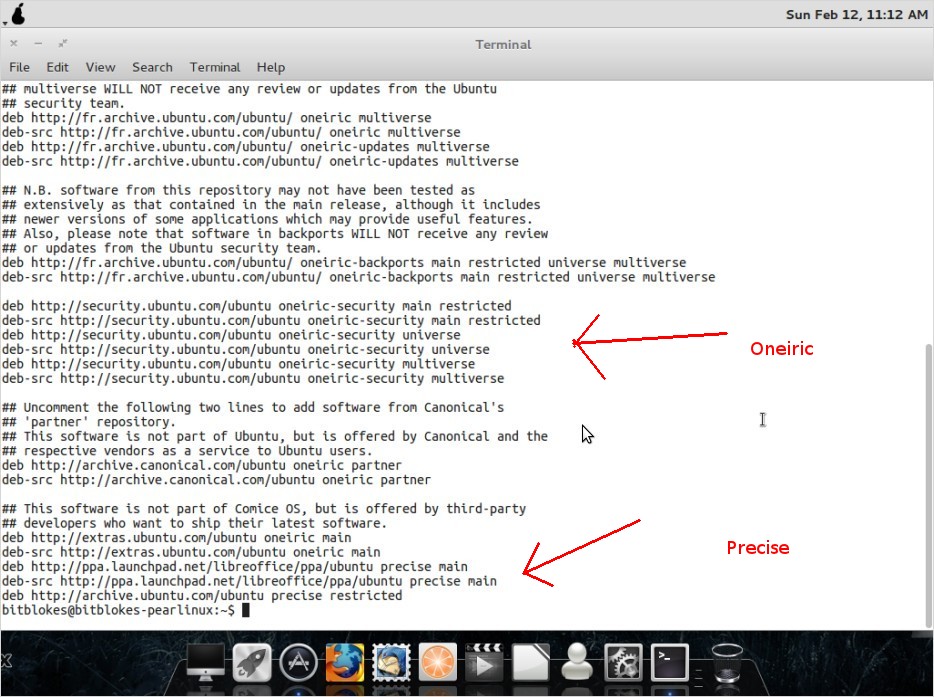This screenshot has height=697, width=934.
Task: Click 'deb-src http://archive.canonical.com/ubuntu oneiric partner'
Action: 216,480
